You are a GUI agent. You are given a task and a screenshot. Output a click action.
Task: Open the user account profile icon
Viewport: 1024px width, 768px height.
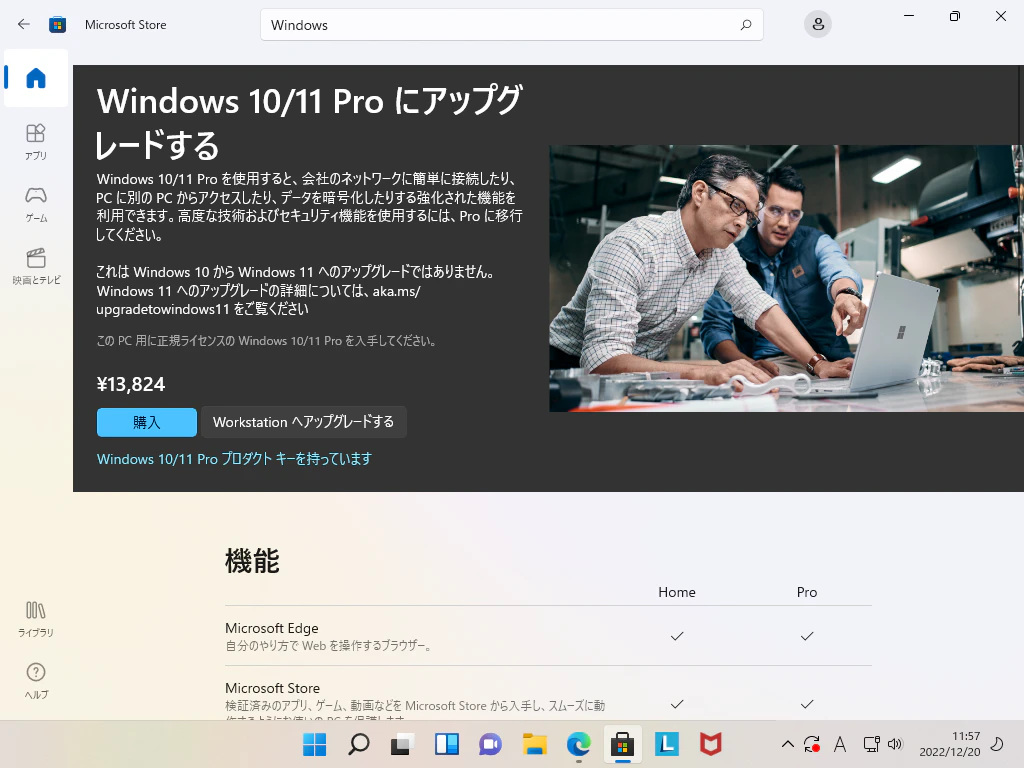point(818,25)
